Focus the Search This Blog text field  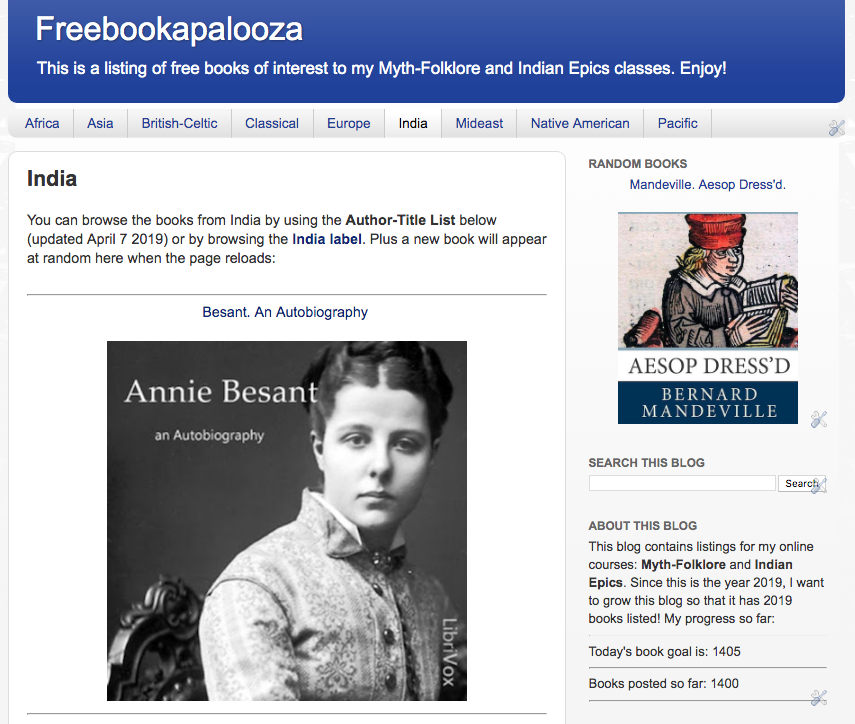point(682,483)
